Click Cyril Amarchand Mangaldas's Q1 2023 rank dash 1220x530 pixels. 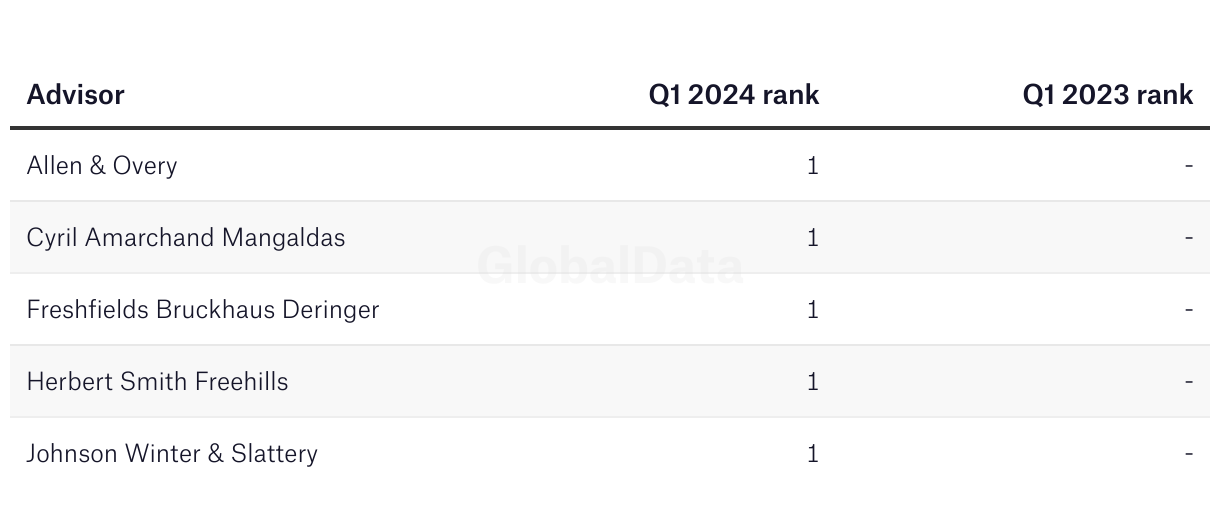pos(1189,238)
